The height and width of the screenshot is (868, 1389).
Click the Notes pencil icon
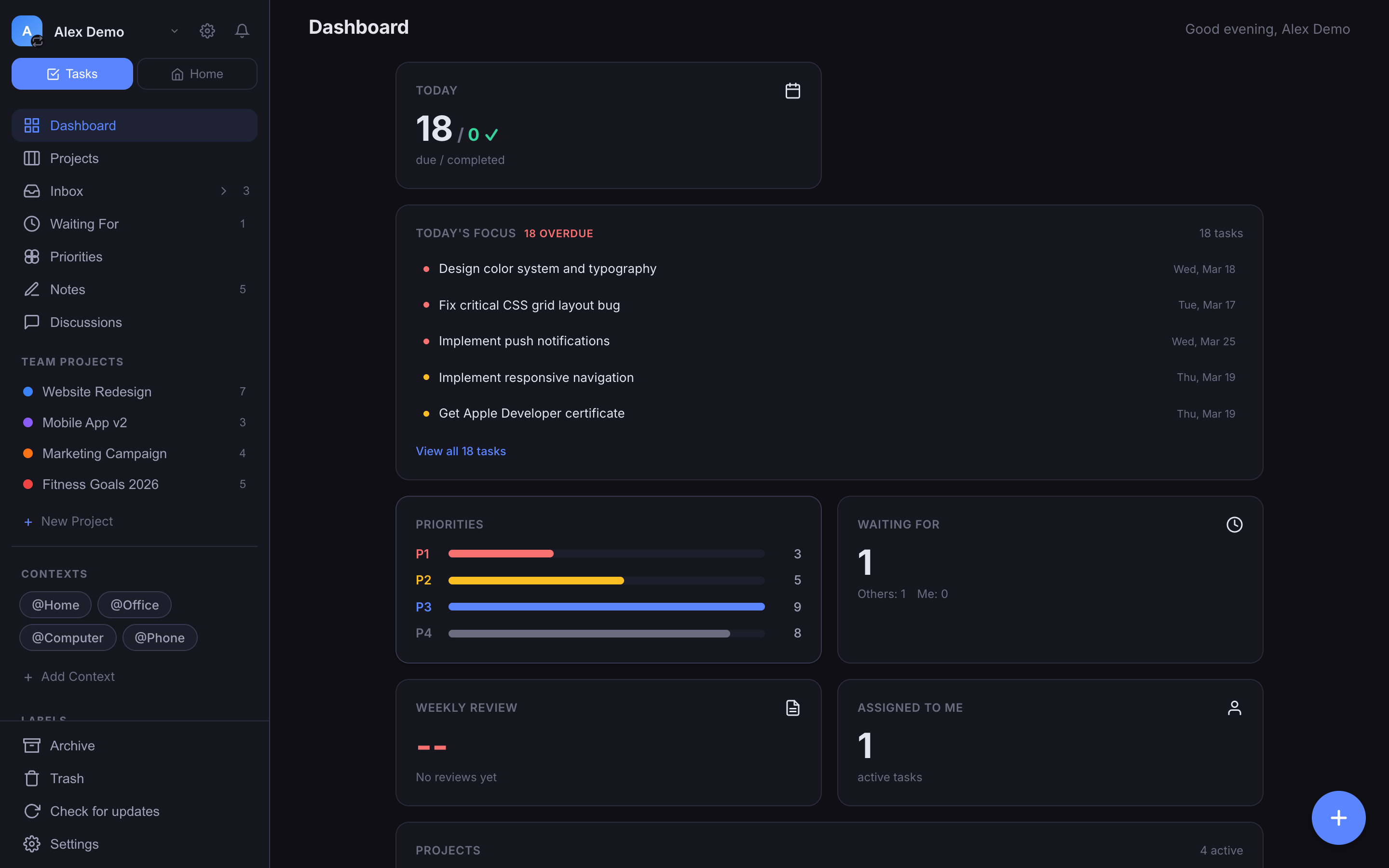coord(31,289)
